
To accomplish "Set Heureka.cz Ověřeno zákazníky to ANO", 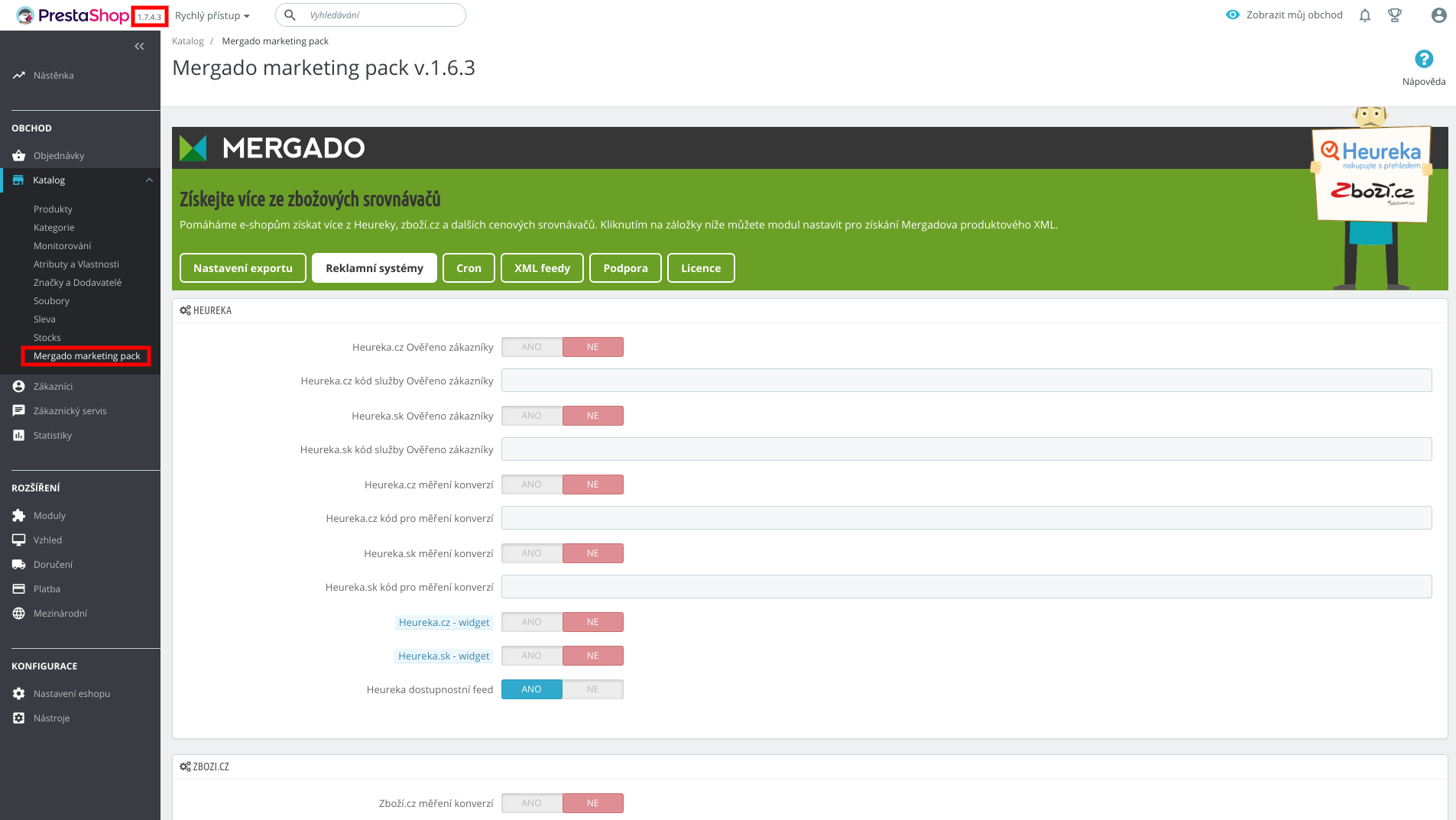I will pos(532,347).
